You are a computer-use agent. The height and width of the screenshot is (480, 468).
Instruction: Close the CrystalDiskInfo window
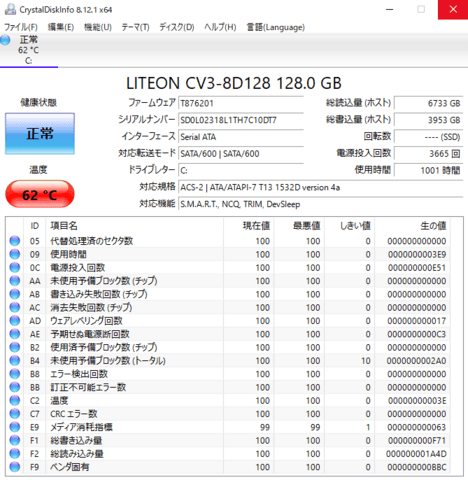tap(453, 9)
